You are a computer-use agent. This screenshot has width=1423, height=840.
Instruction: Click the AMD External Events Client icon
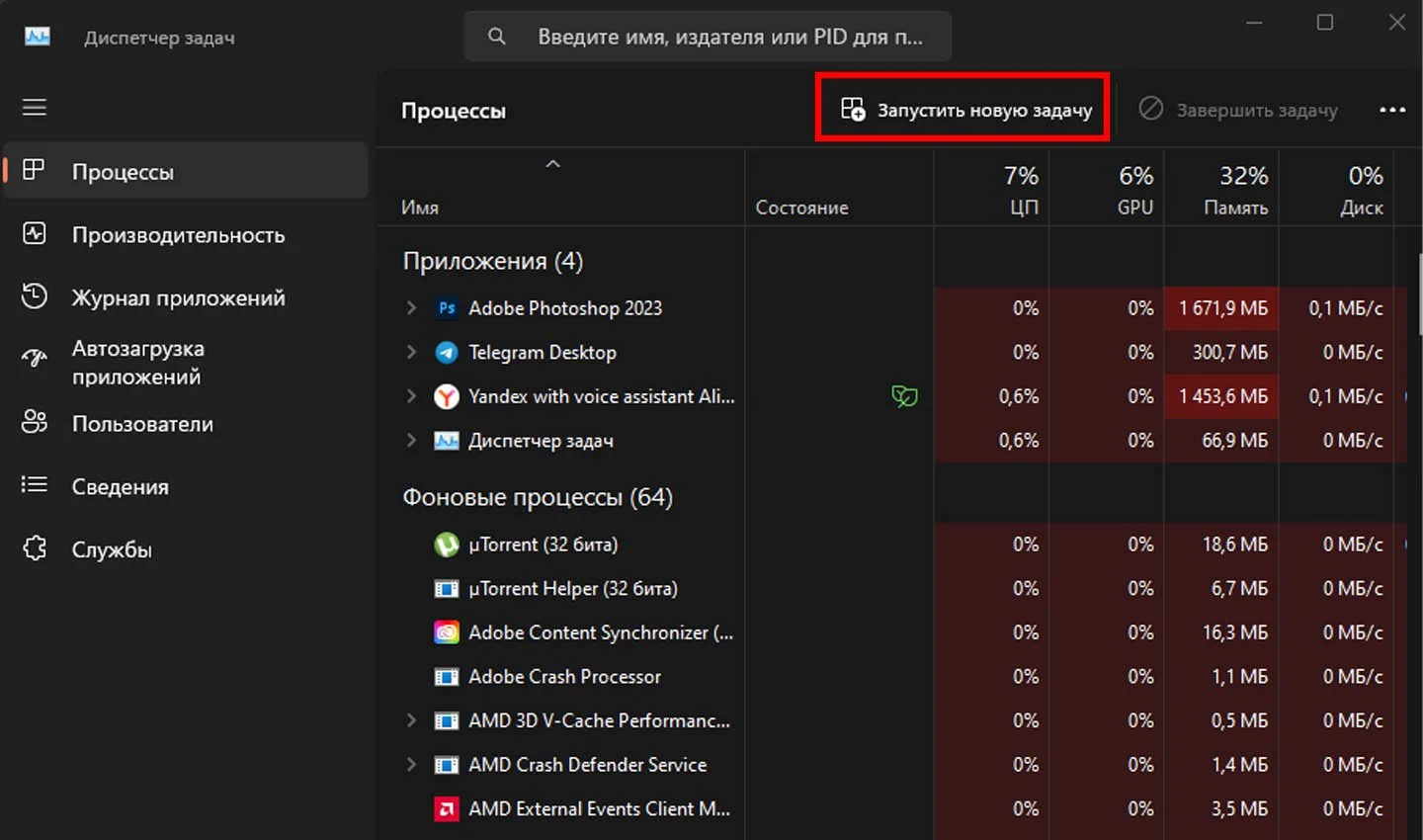coord(447,809)
